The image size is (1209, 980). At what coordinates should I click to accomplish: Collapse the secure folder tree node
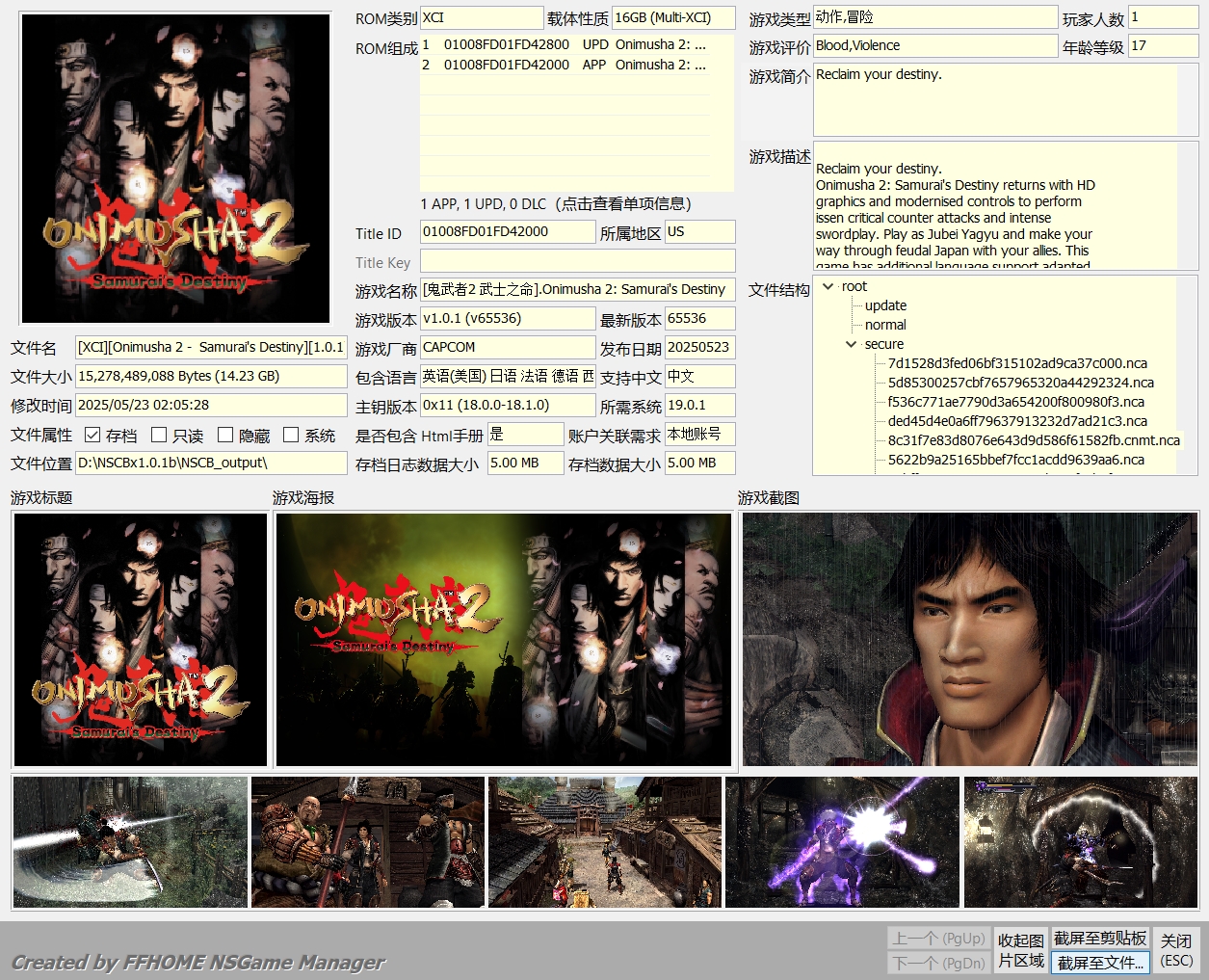coord(851,344)
